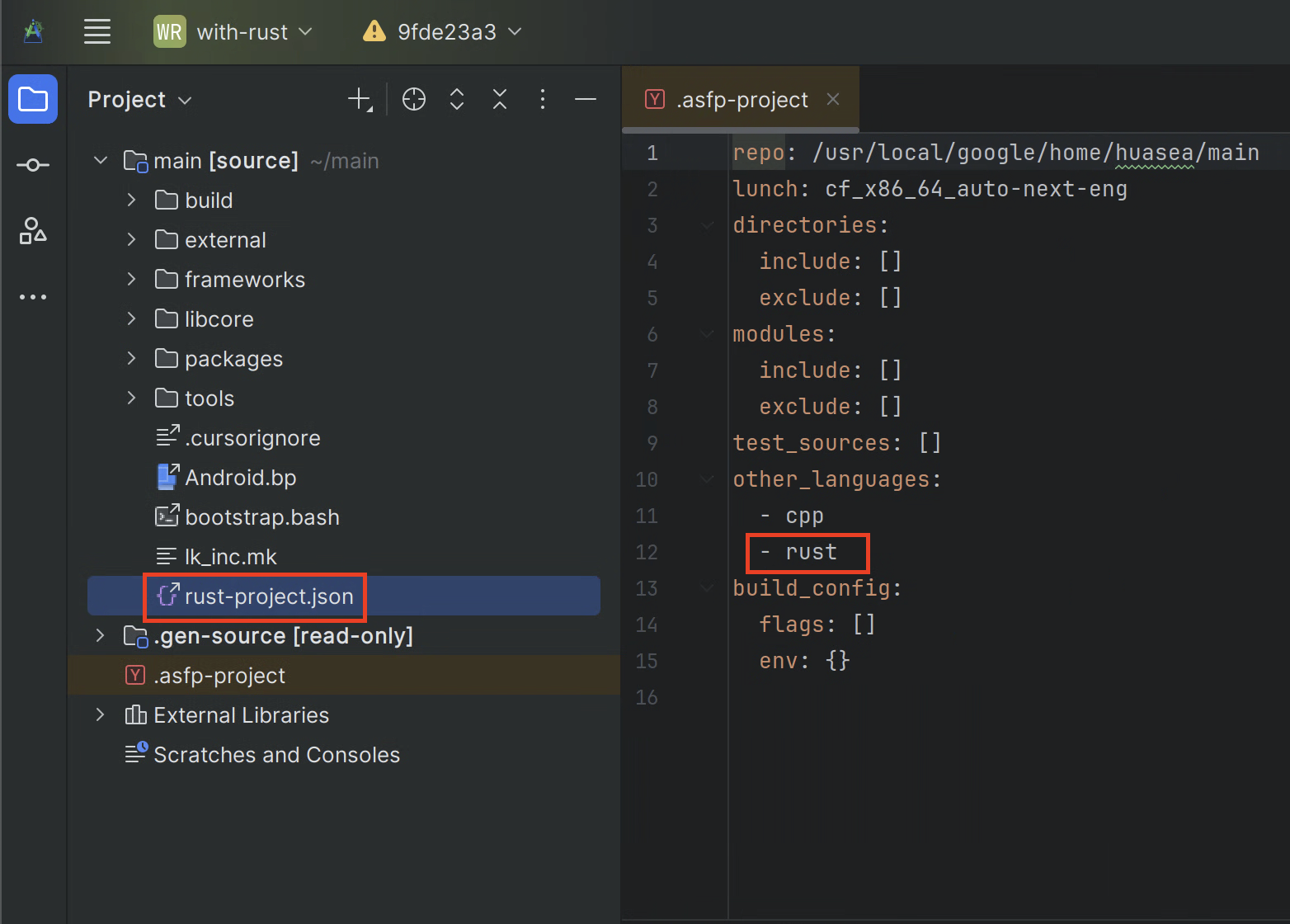Click the Android Studio logo icon
The image size is (1290, 924).
pos(33,31)
